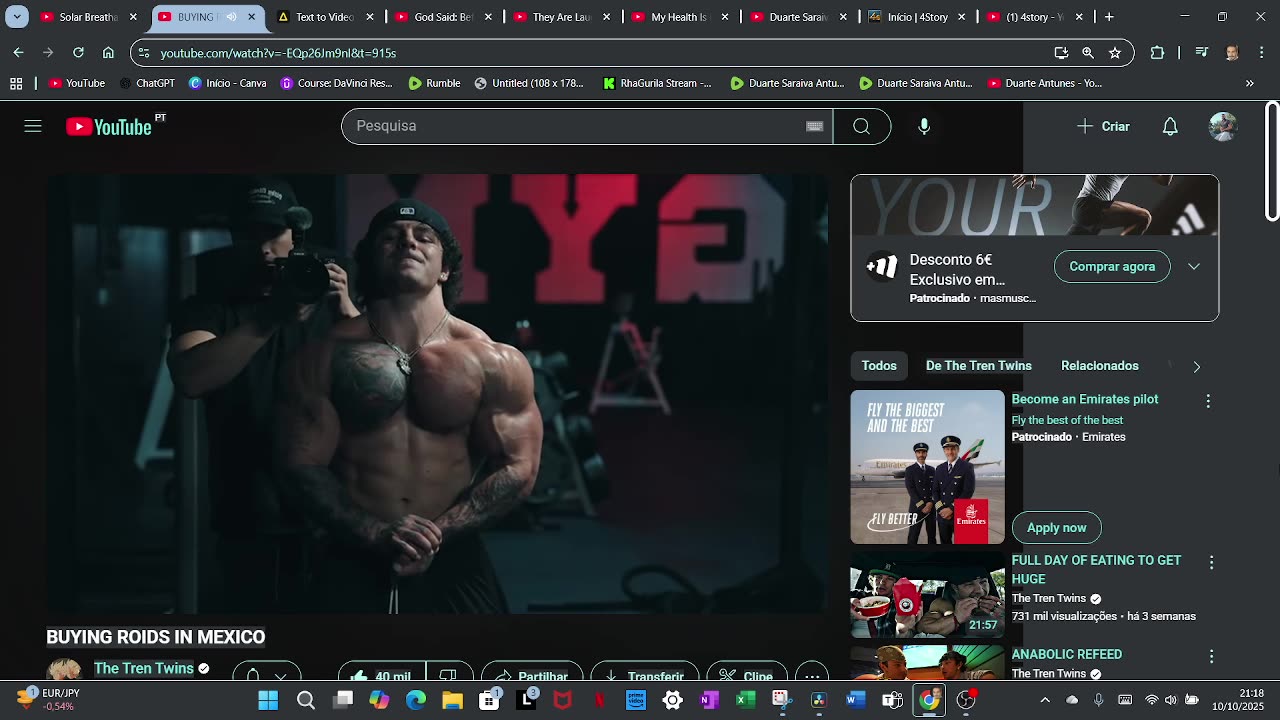Show hidden system tray icons
1280x720 pixels.
[x=1045, y=700]
